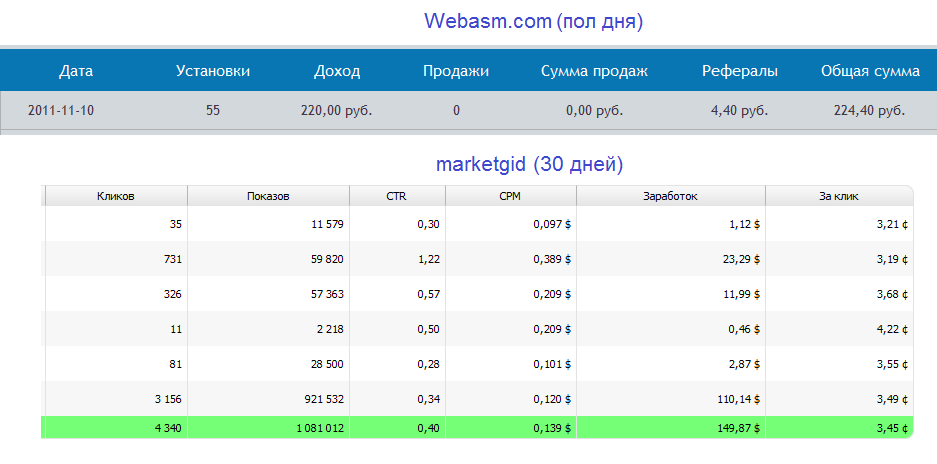Select the per-click cell 3,68 ¢

pyautogui.click(x=893, y=294)
